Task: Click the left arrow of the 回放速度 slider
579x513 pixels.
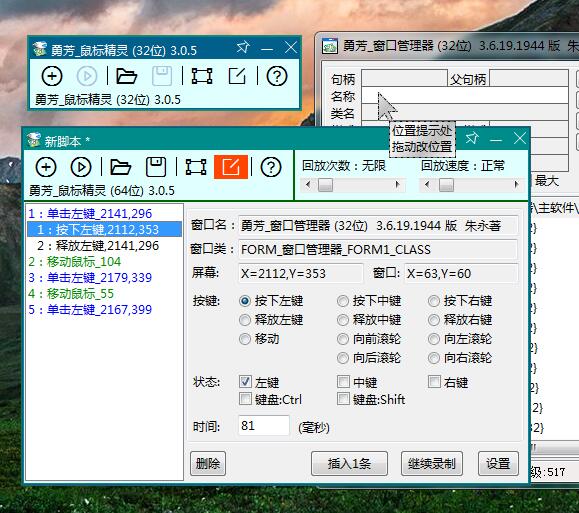Action: tap(427, 184)
